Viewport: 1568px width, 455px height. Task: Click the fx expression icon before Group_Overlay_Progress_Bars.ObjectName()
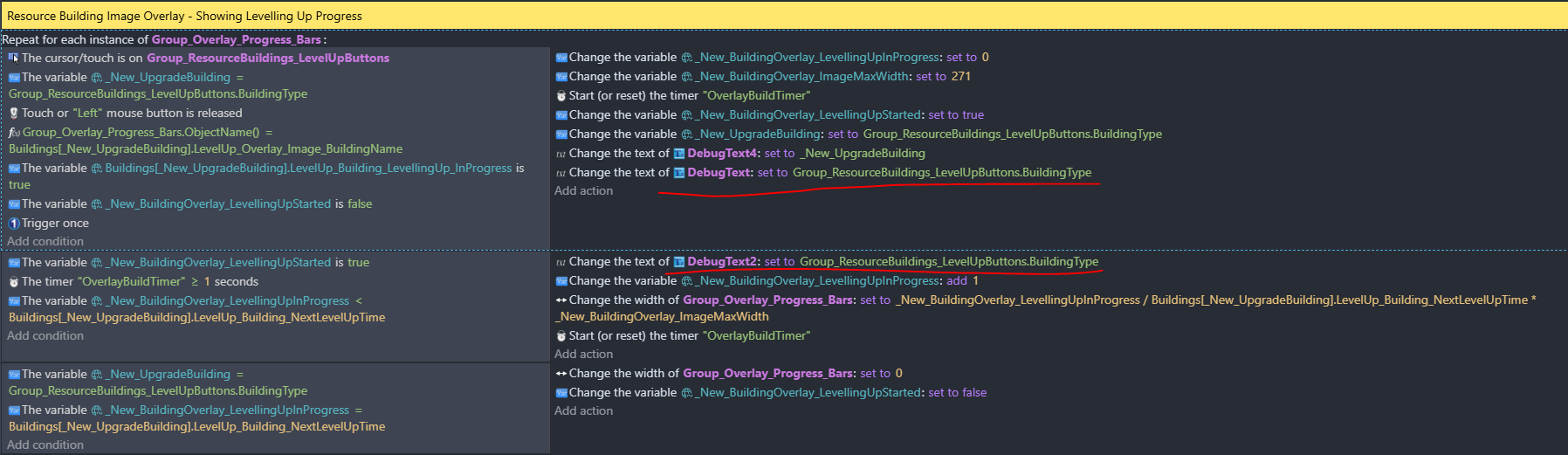pos(14,132)
